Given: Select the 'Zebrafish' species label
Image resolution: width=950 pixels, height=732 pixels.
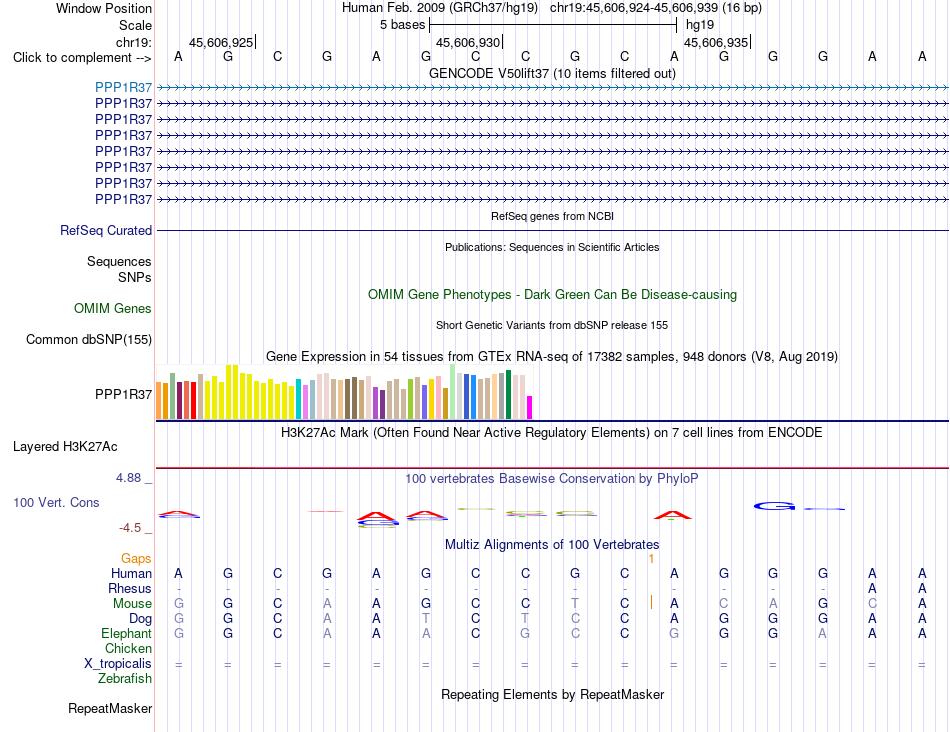Looking at the screenshot, I should coord(125,678).
